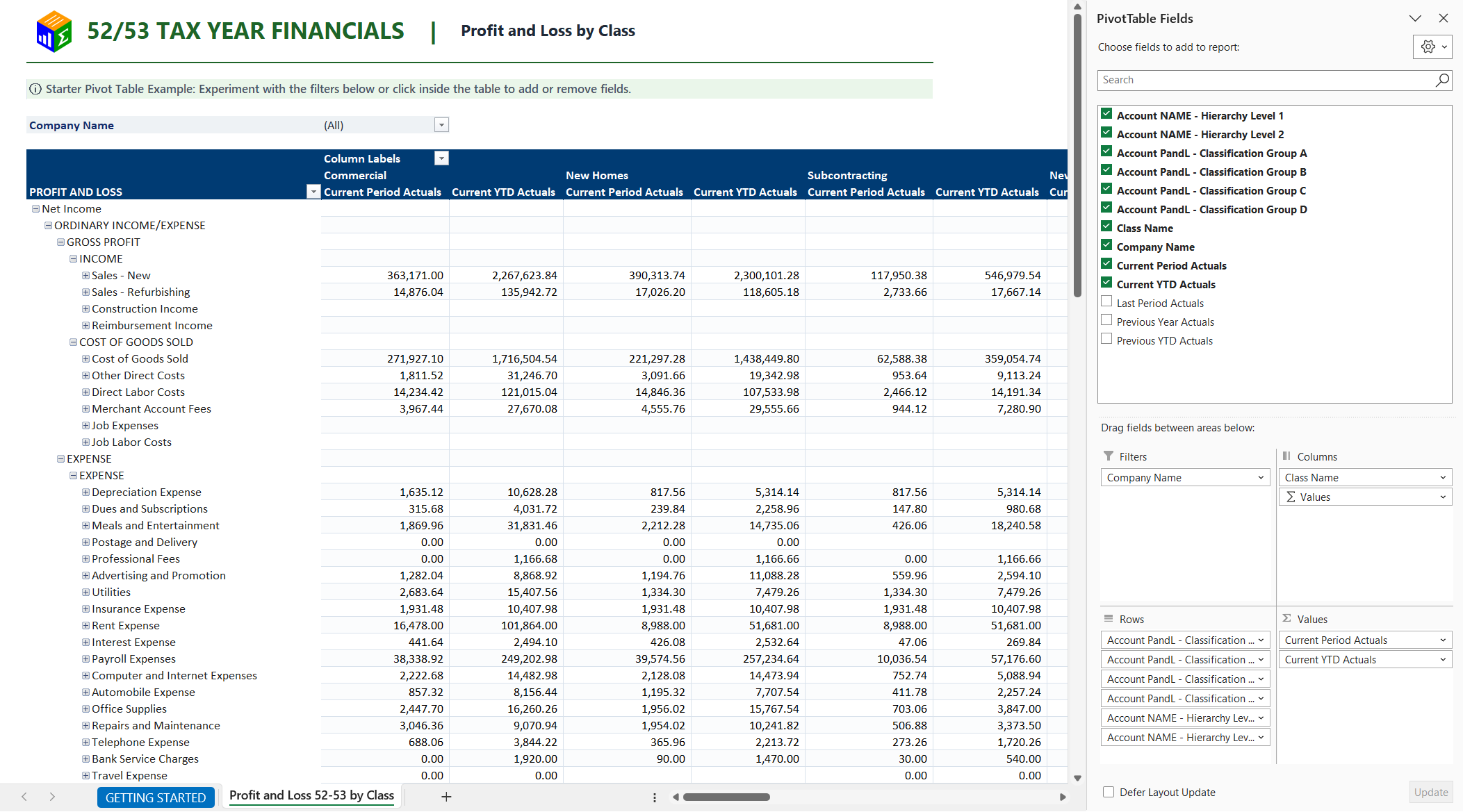Expand the Sales - New row
The height and width of the screenshot is (812, 1463).
(x=85, y=276)
